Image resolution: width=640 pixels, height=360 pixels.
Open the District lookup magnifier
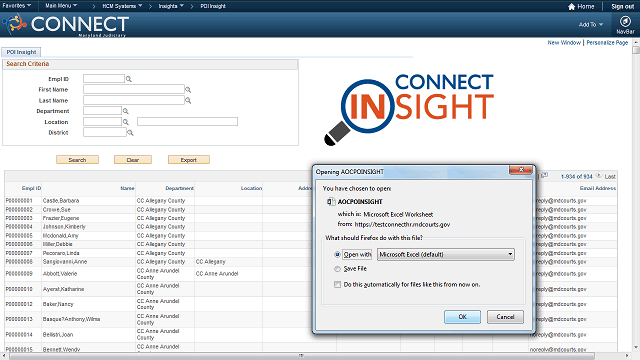130,133
